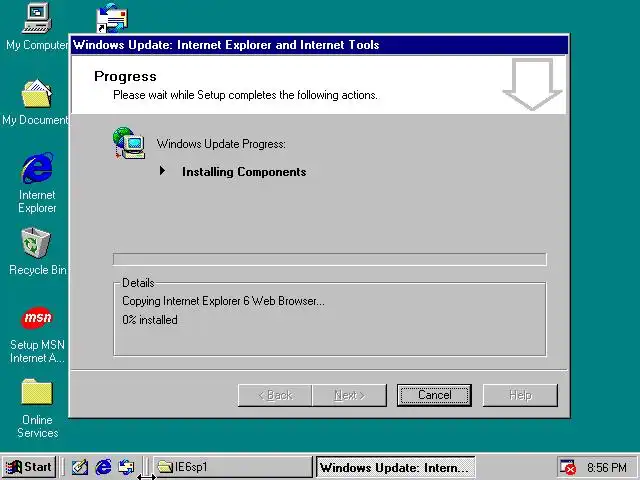Click the Details group label
Screen dimensions: 640x480
(138, 283)
